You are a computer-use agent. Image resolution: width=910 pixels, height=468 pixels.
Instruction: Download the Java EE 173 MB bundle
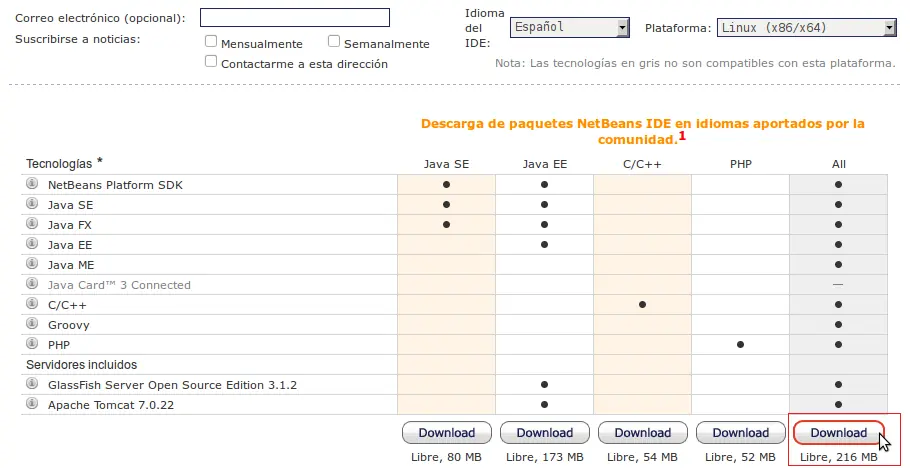pyautogui.click(x=545, y=433)
